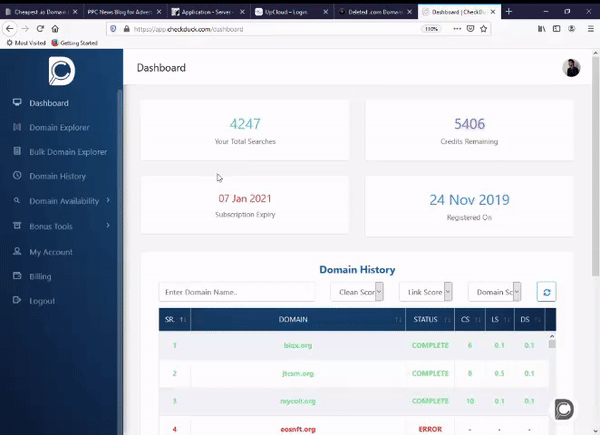
Task: Switch to Application Server tab
Action: 208,12
